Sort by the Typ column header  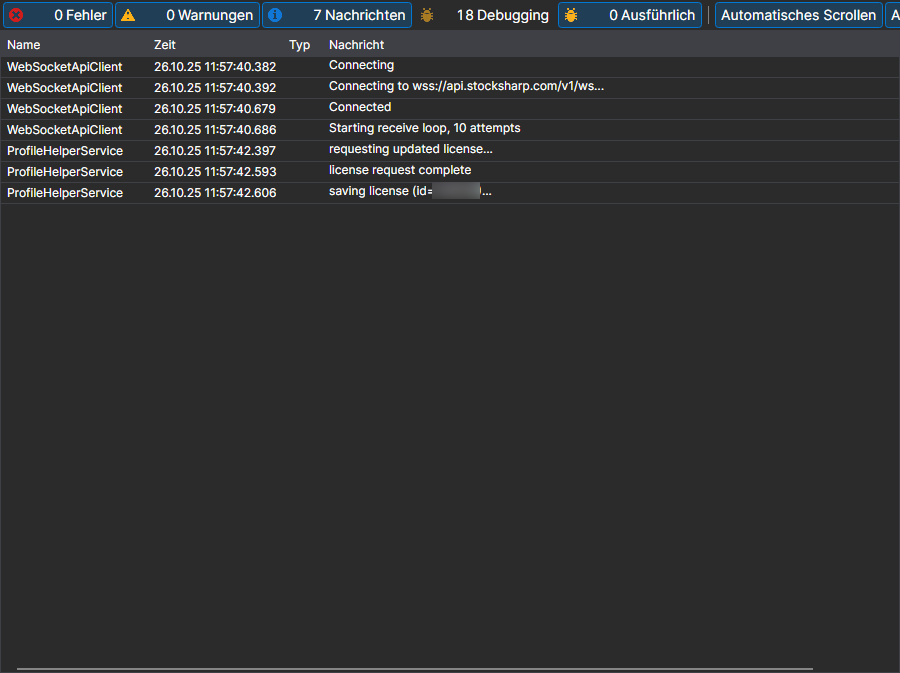tap(300, 45)
